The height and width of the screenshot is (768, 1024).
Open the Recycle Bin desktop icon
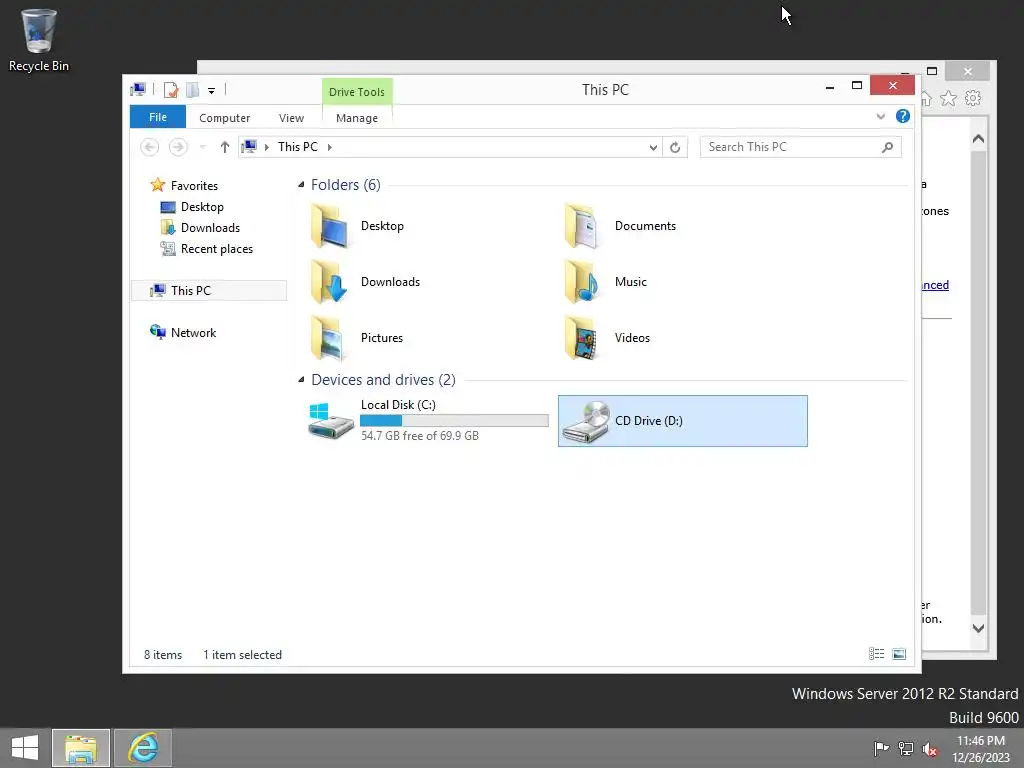pos(39,40)
